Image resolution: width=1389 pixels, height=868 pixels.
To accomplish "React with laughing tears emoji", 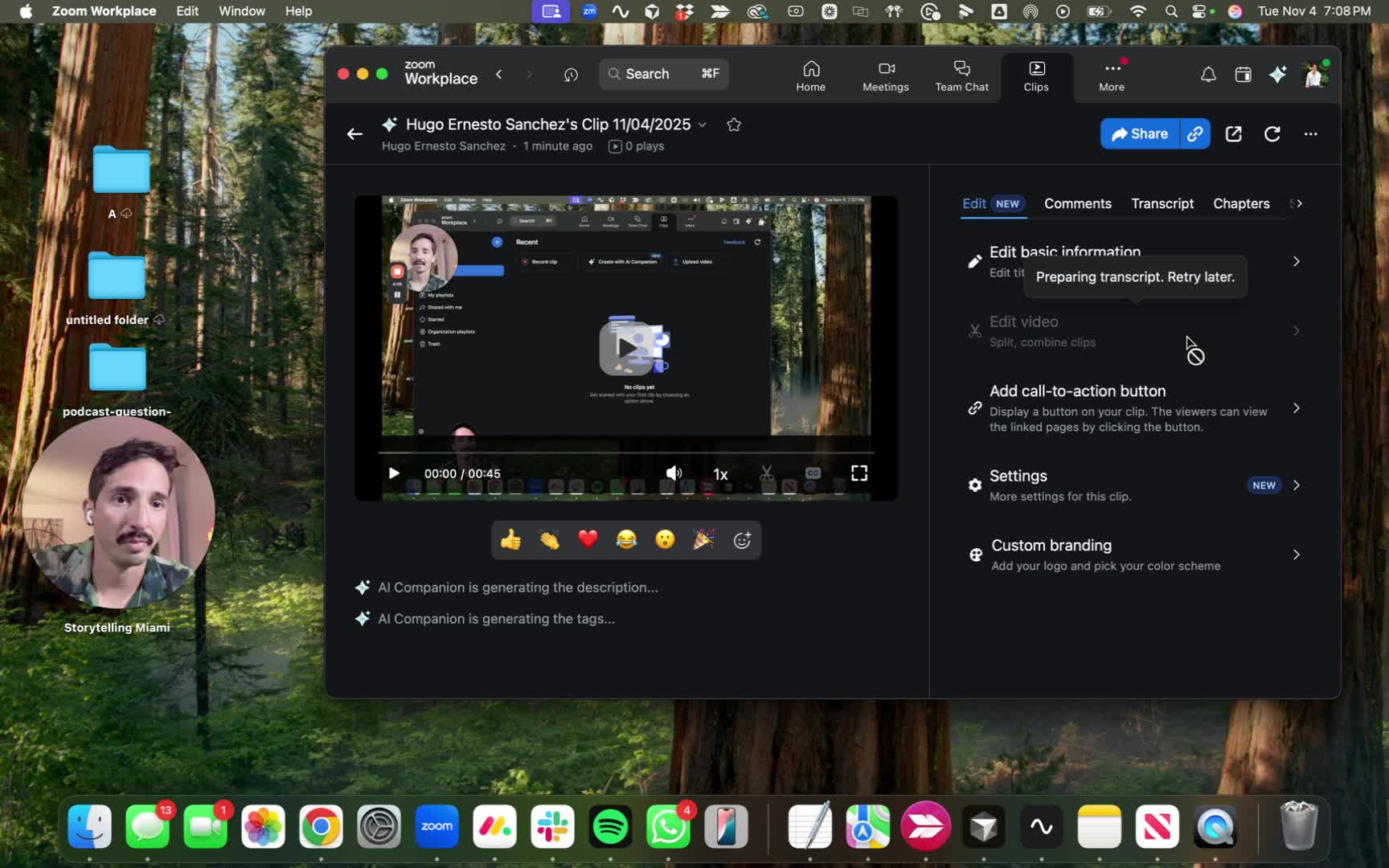I will [626, 539].
